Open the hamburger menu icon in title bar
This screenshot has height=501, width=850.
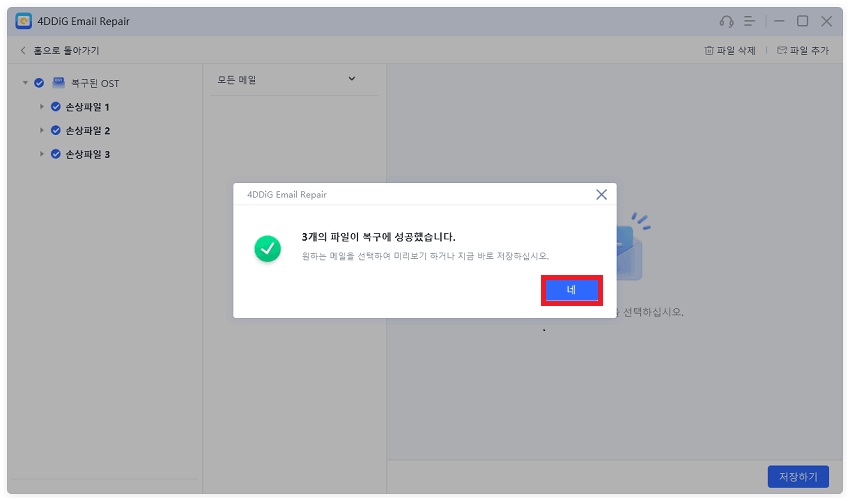click(749, 21)
